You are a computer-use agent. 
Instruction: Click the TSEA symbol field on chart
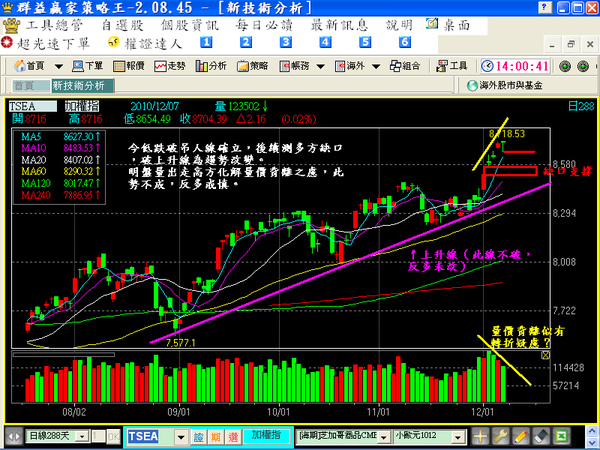[33, 106]
